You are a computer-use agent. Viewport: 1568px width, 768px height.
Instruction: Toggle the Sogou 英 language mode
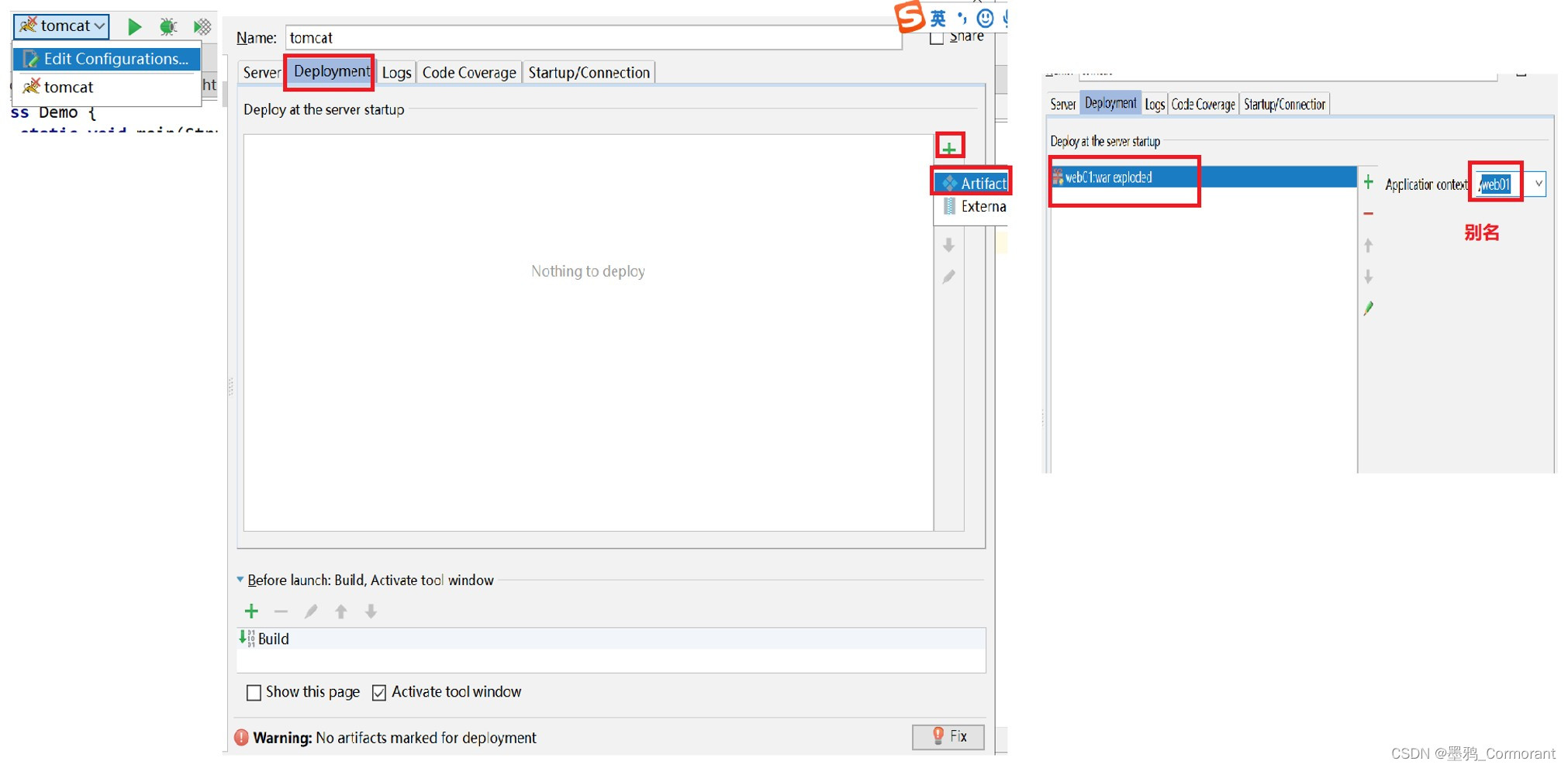point(938,19)
